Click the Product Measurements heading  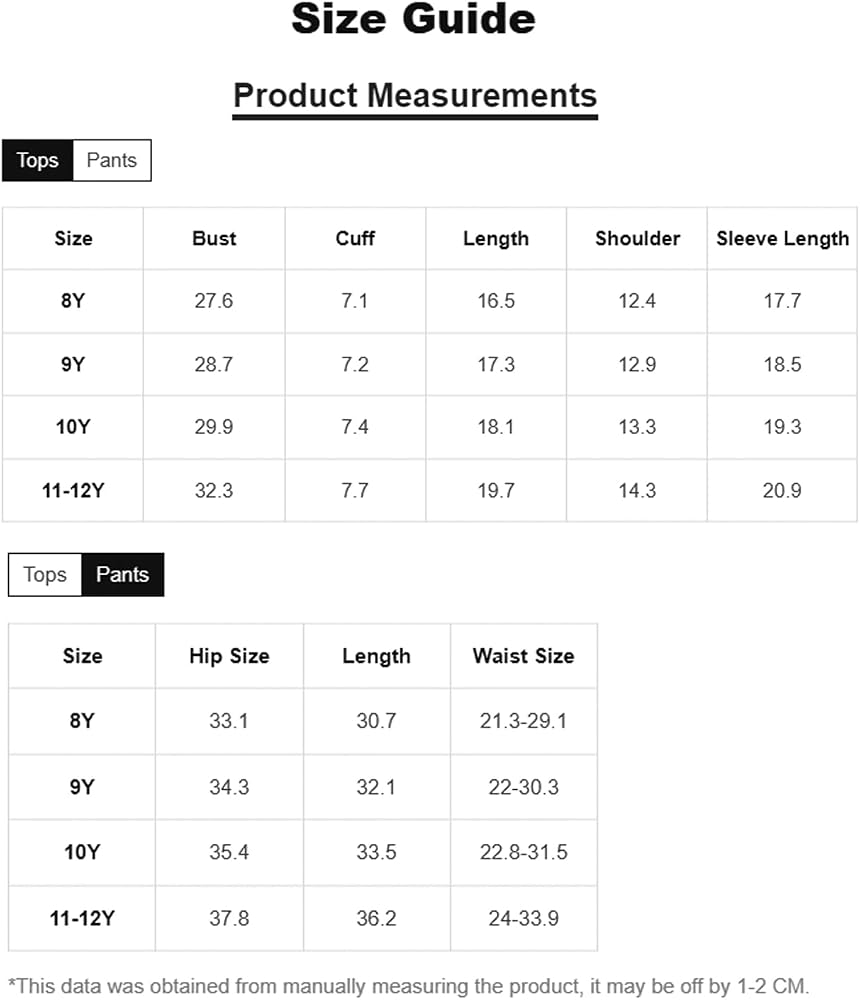[x=415, y=96]
